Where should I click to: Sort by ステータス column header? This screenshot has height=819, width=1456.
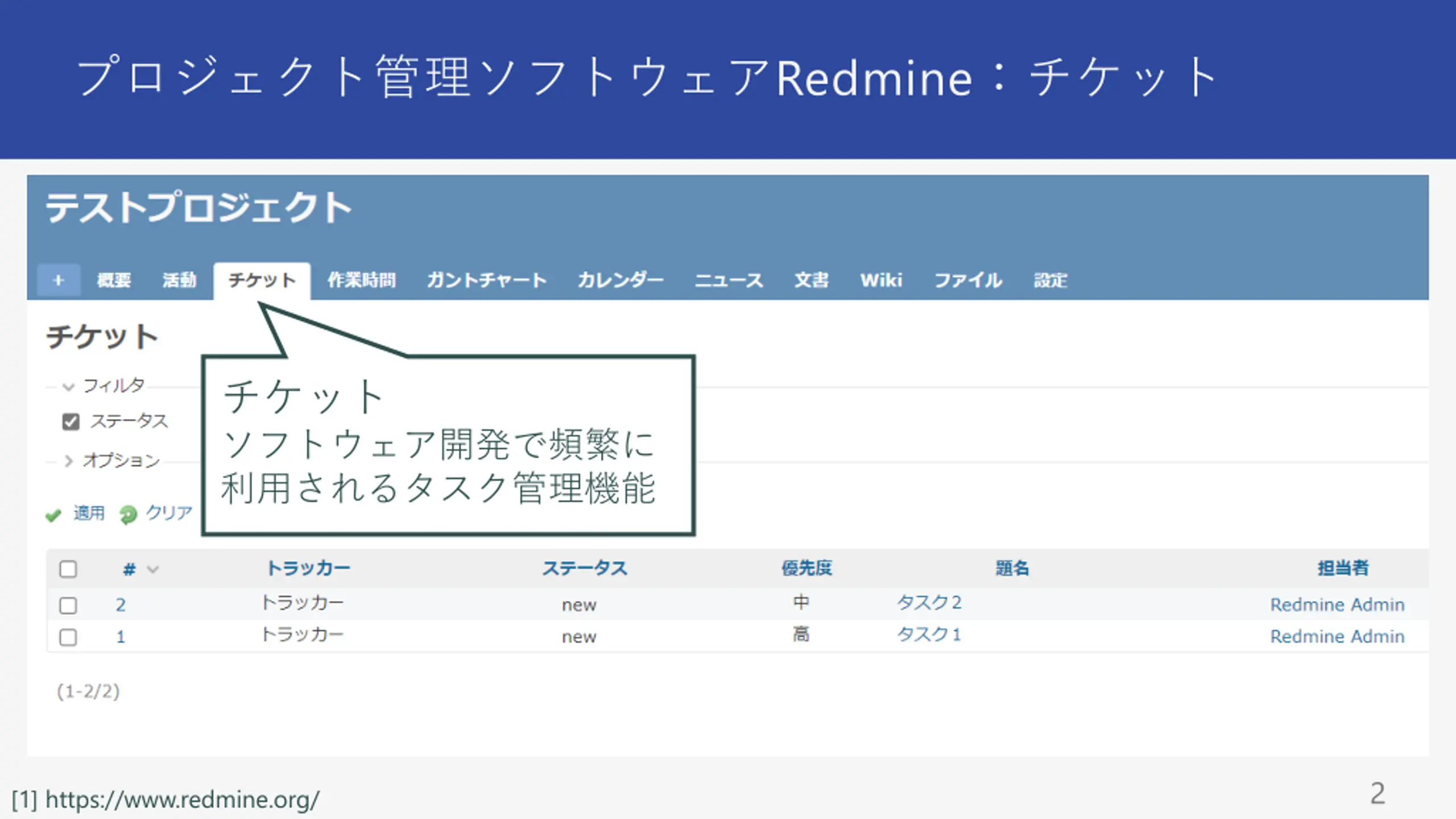[x=585, y=568]
